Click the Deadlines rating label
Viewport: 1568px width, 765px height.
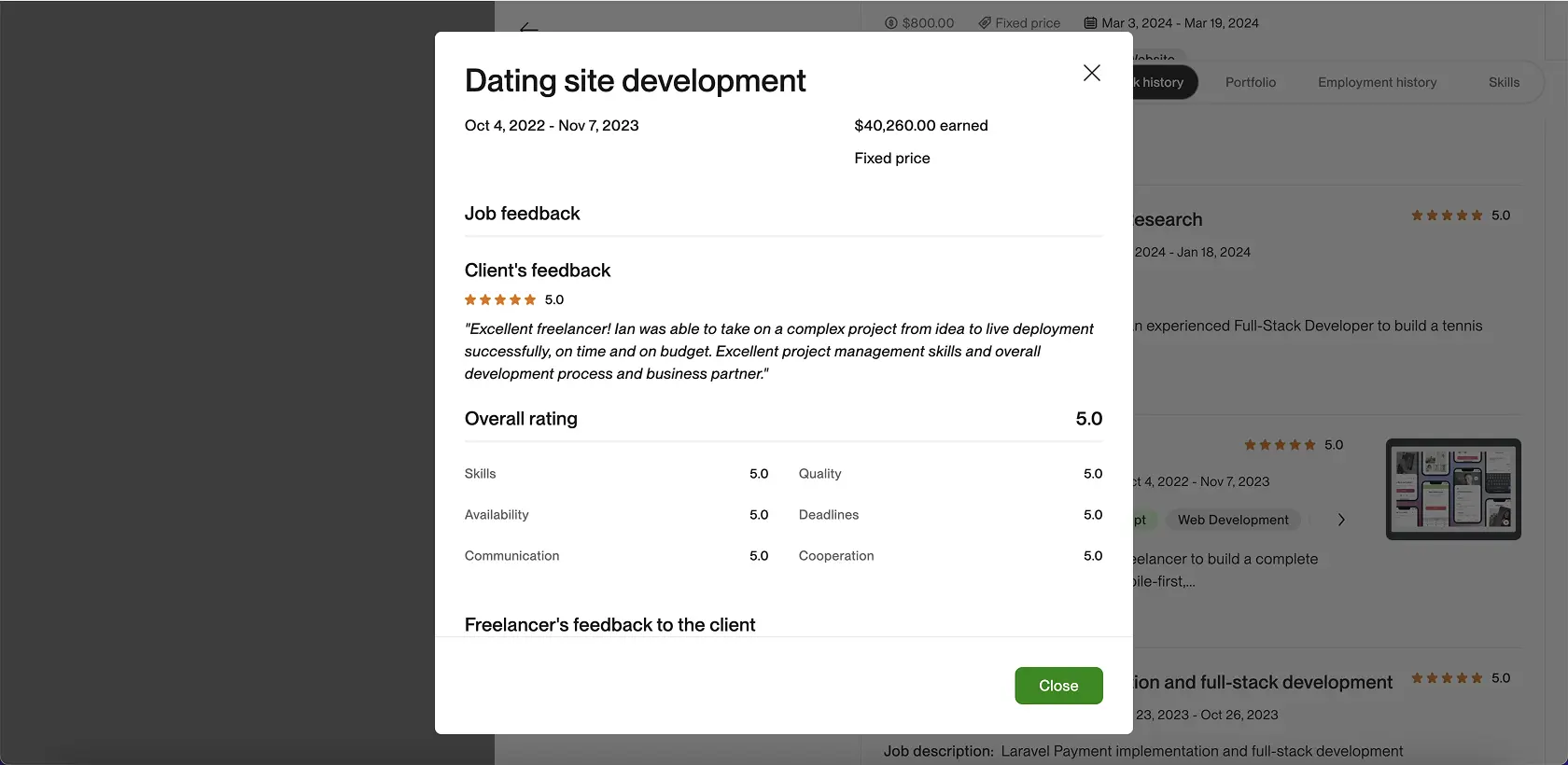coord(829,515)
